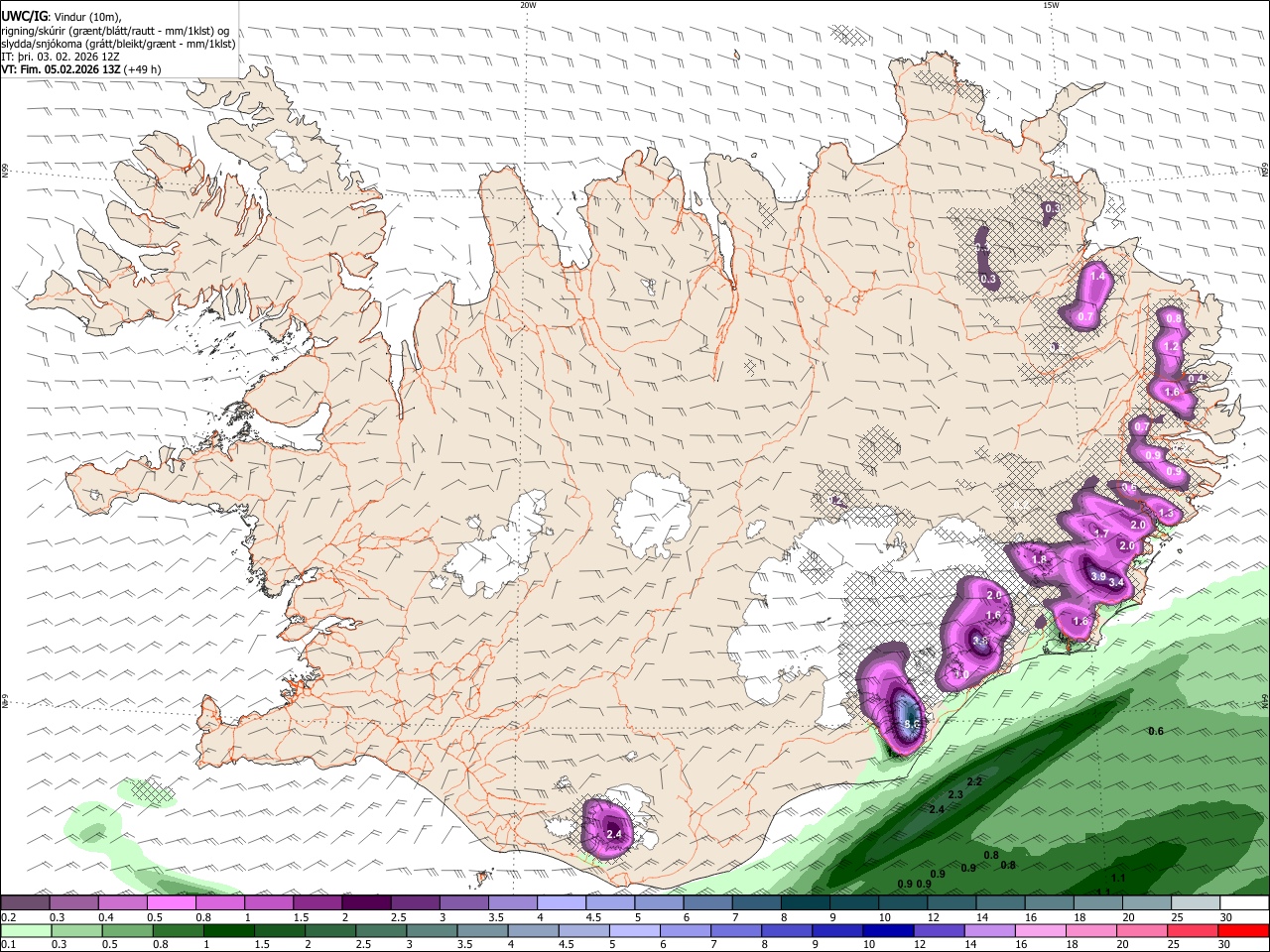Click the 2.2 rain value over the sea
Image resolution: width=1270 pixels, height=952 pixels.
(974, 782)
